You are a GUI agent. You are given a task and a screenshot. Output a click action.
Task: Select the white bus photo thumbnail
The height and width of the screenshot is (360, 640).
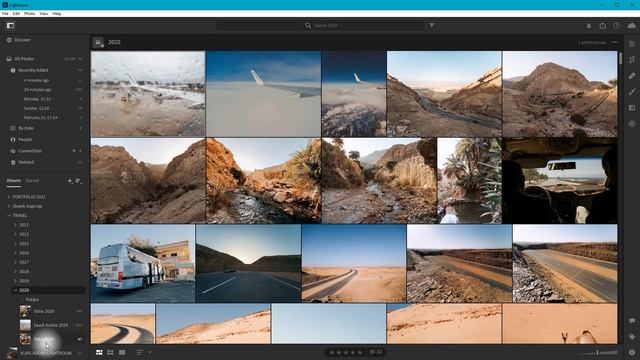pyautogui.click(x=142, y=263)
